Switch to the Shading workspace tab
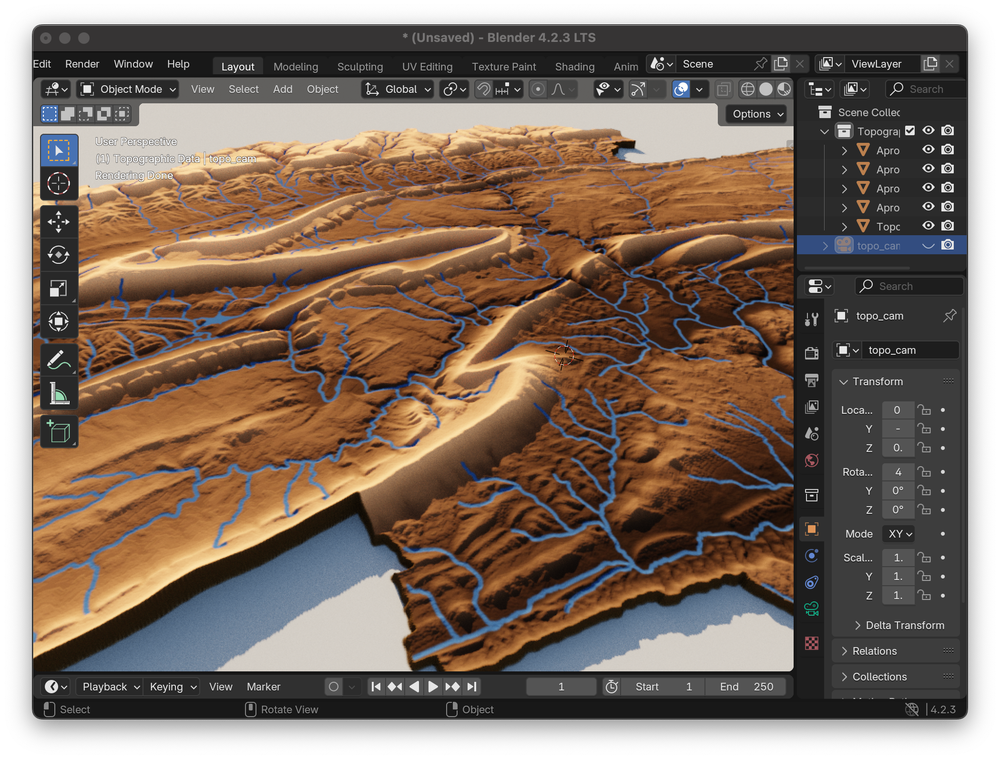The image size is (1000, 759). tap(574, 66)
